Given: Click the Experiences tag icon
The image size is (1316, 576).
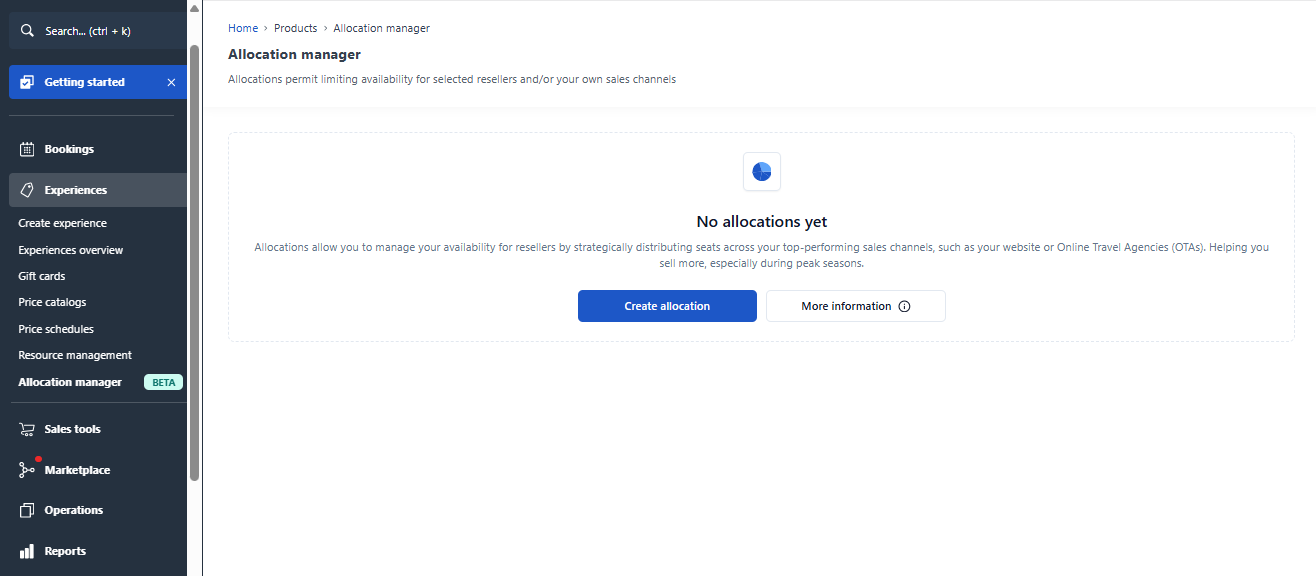Looking at the screenshot, I should (27, 190).
